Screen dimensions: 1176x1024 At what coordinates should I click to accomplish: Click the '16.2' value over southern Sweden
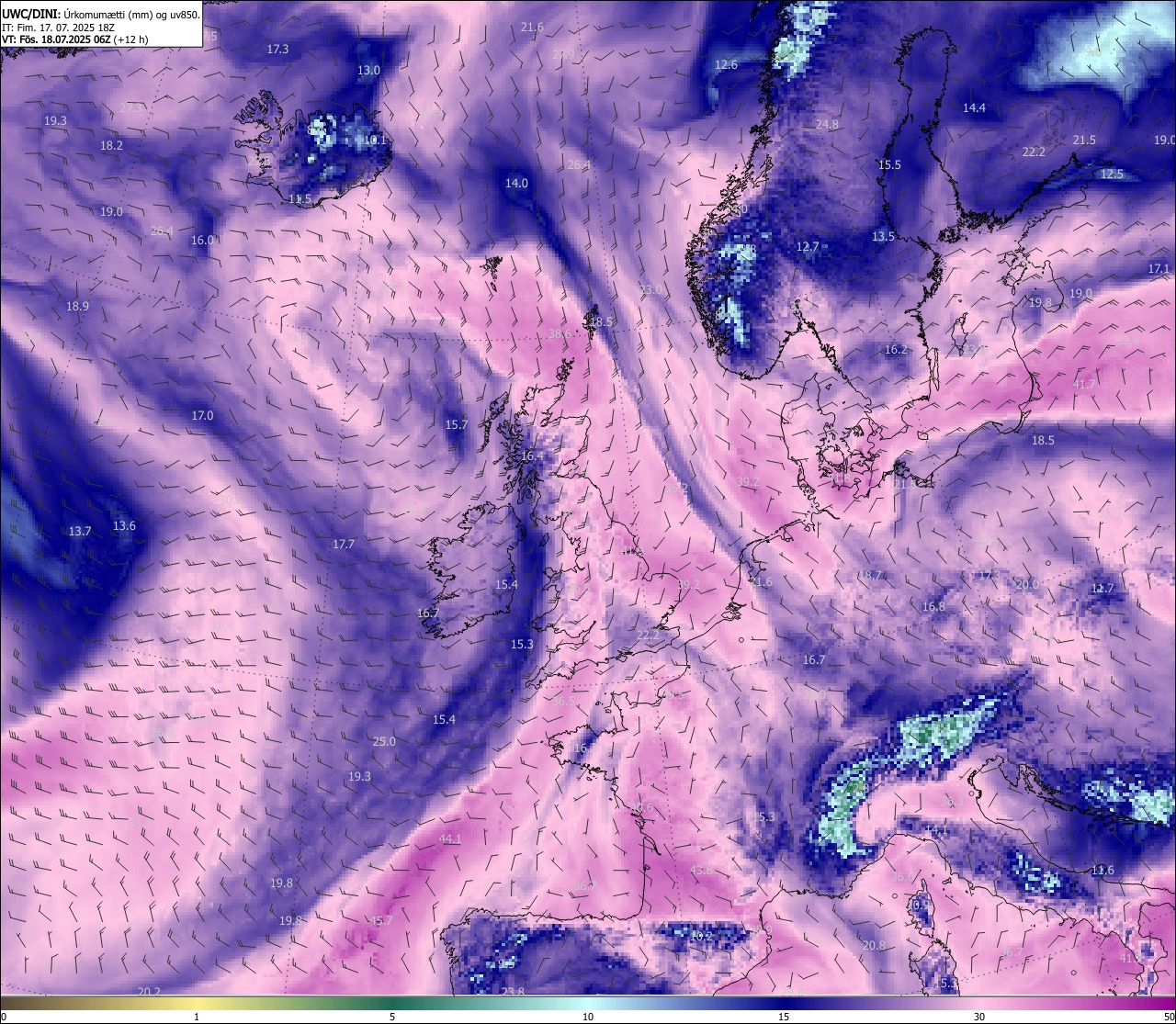pyautogui.click(x=896, y=349)
